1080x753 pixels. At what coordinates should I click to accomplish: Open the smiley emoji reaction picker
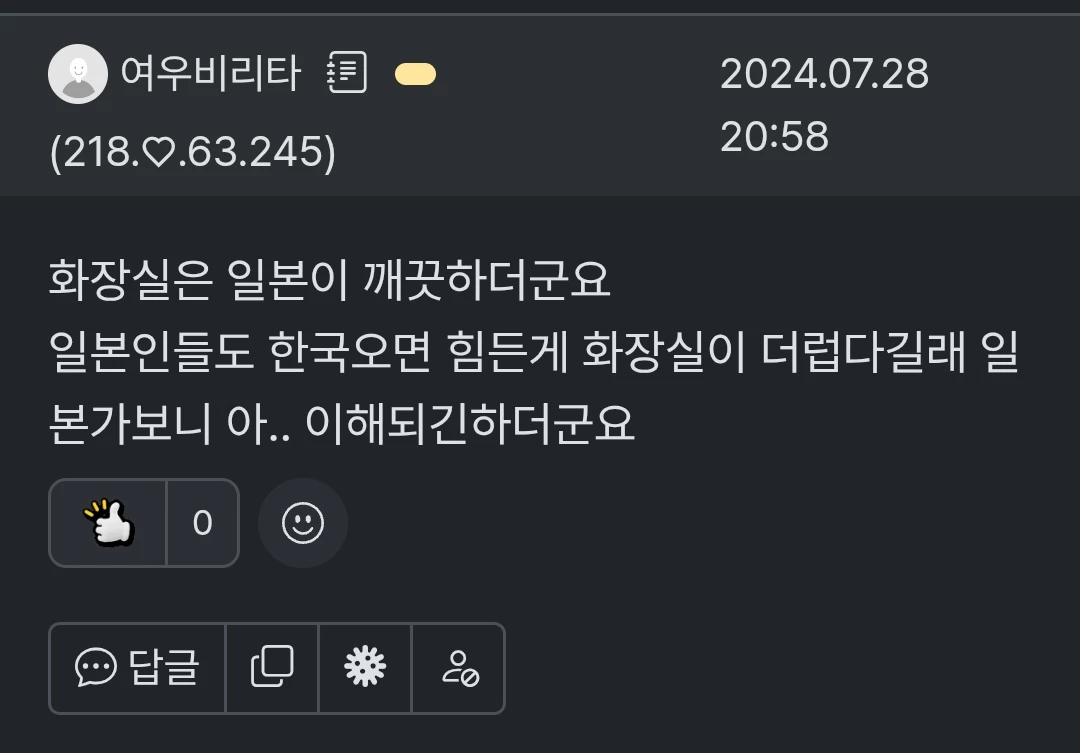303,523
